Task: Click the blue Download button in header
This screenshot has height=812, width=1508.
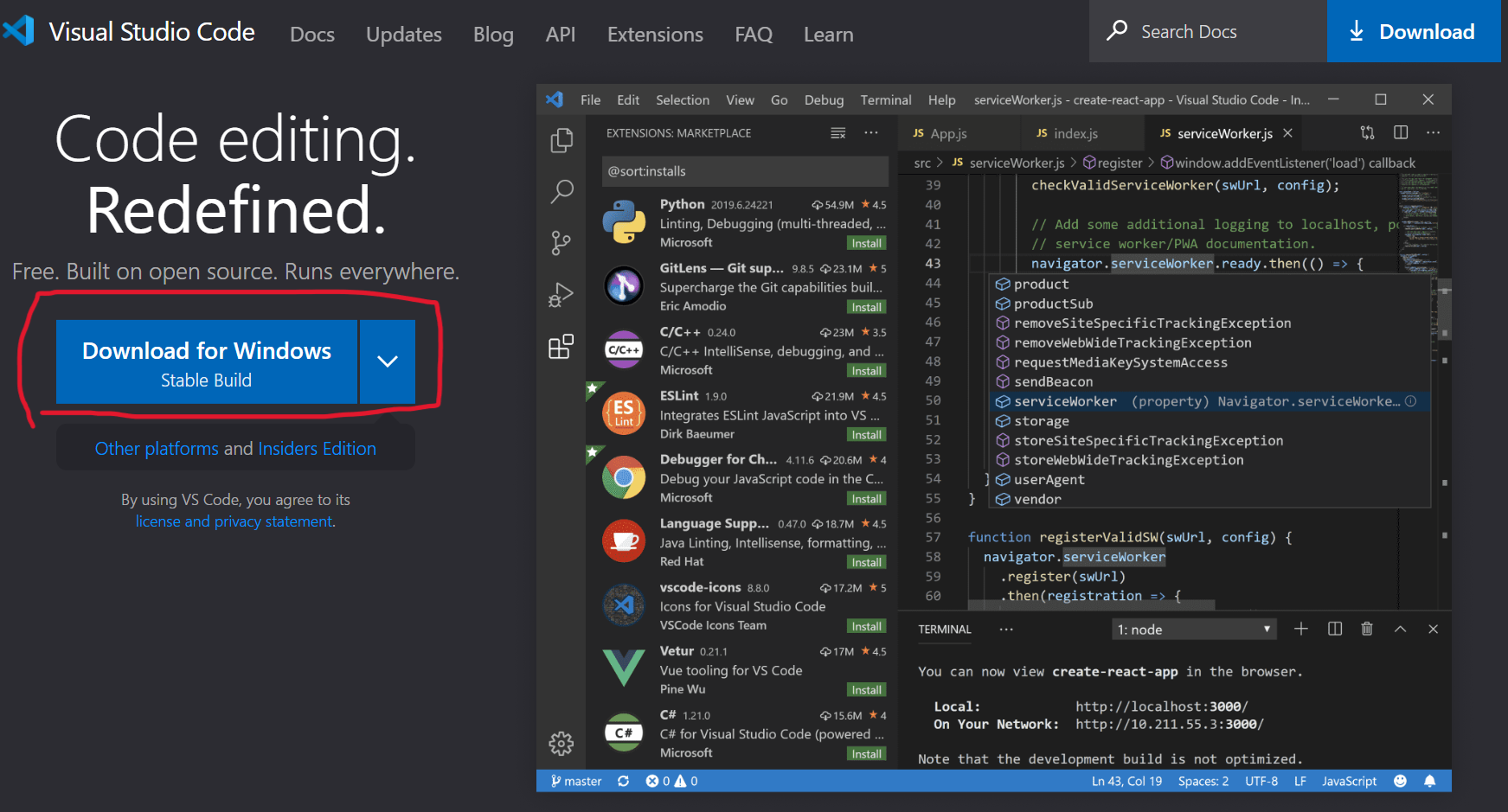Action: pos(1414,31)
